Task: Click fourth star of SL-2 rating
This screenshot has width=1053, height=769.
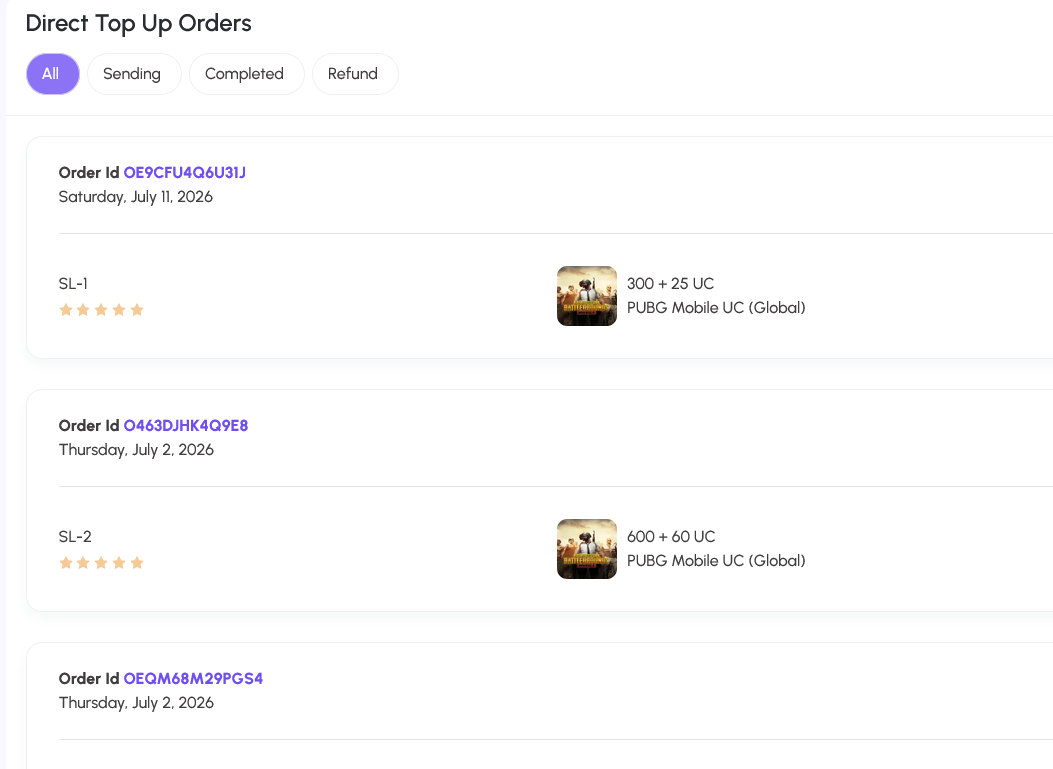Action: coord(119,563)
